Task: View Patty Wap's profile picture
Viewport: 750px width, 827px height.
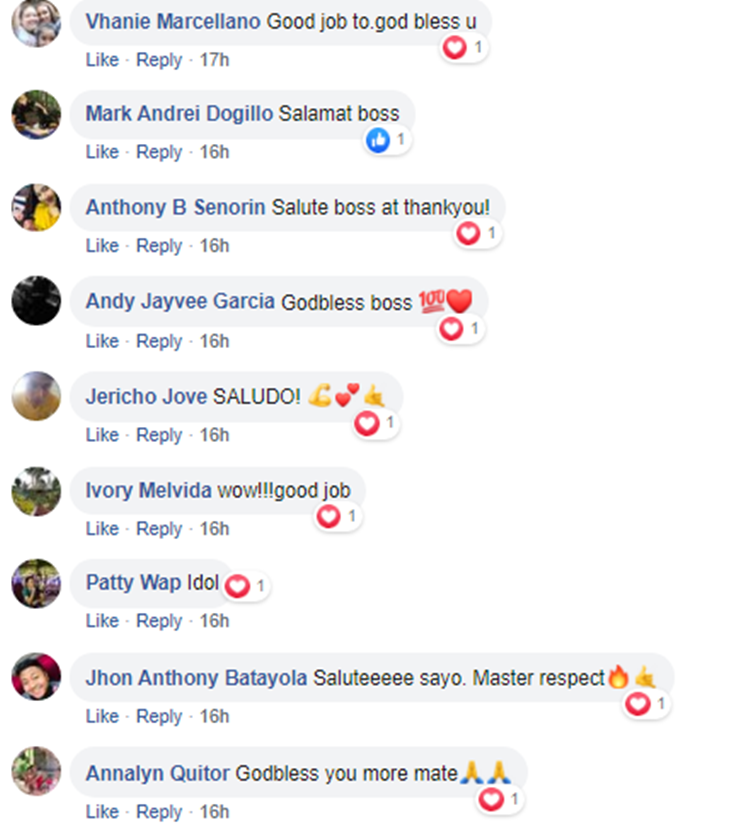Action: [x=36, y=583]
